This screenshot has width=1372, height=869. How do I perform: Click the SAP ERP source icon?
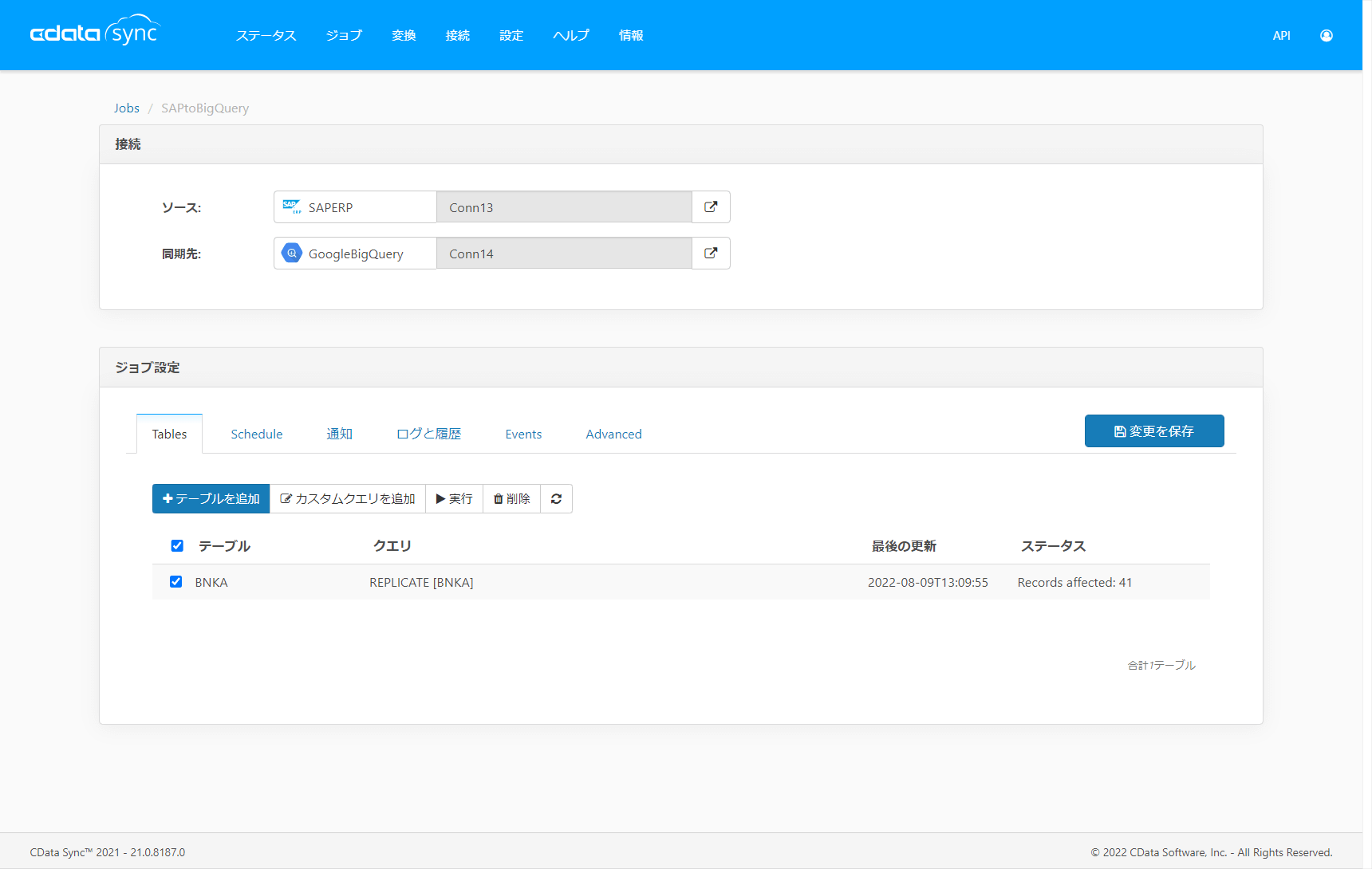click(292, 207)
